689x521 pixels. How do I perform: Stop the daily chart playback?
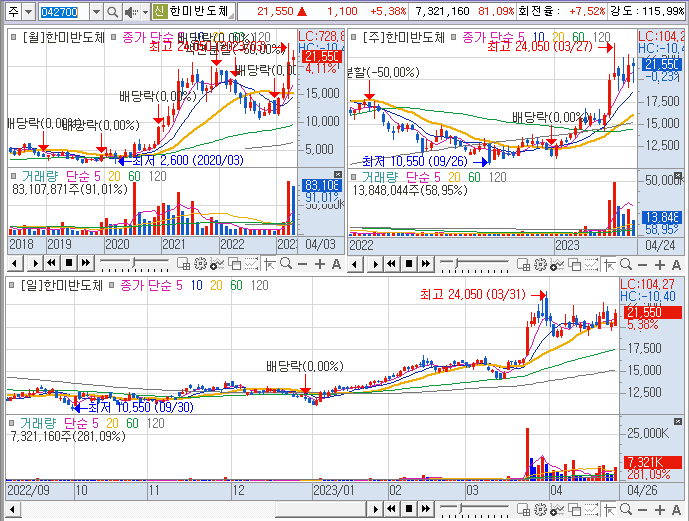click(409, 509)
